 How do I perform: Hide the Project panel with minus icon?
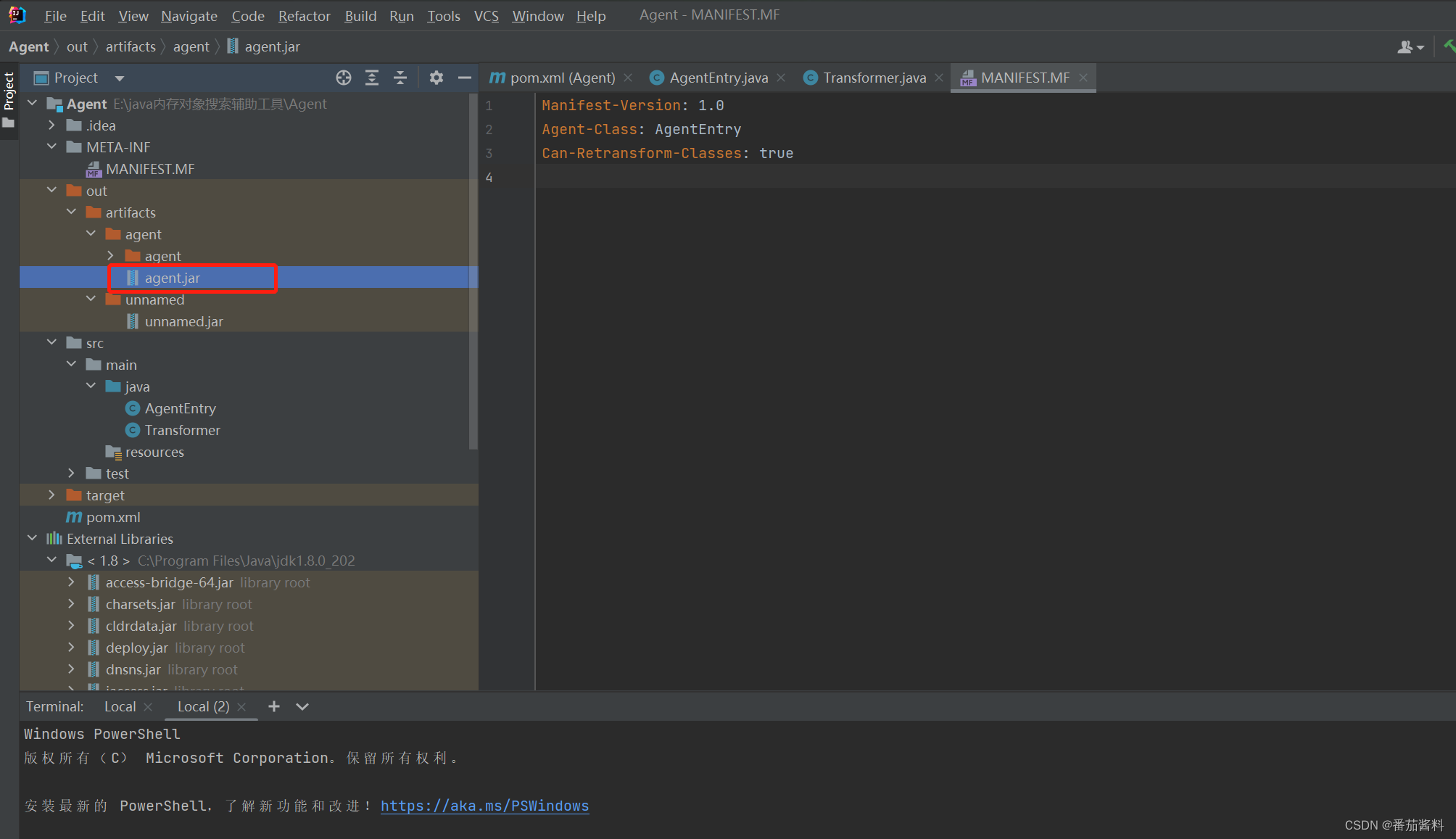point(465,78)
